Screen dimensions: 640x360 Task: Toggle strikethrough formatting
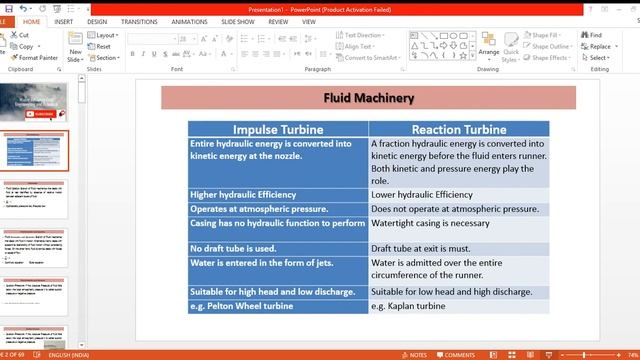[x=176, y=54]
